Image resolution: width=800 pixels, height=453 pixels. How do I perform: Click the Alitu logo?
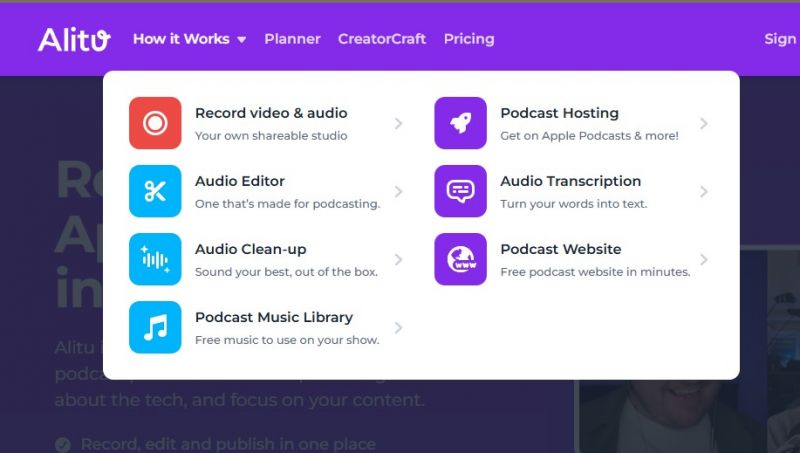(74, 39)
